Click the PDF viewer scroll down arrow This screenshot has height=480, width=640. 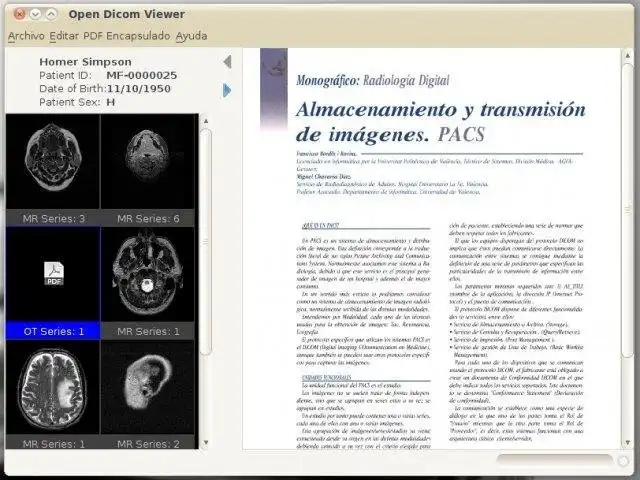[x=627, y=442]
